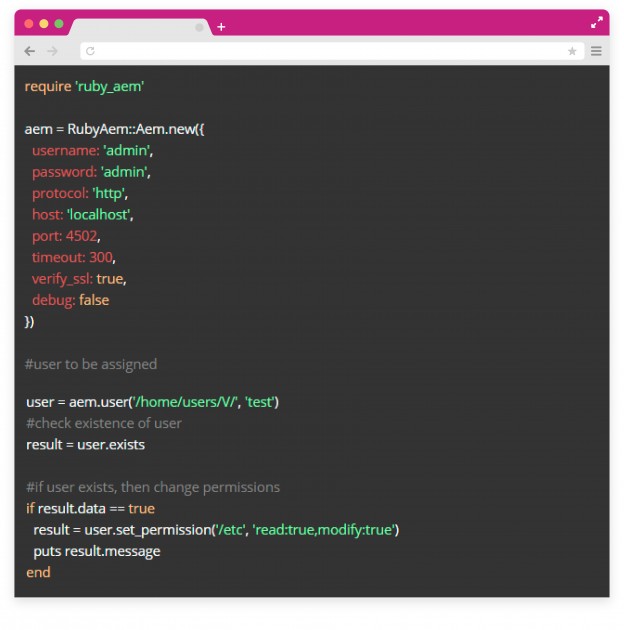This screenshot has width=624, height=630.
Task: Maximize the window using the green dot
Action: tap(59, 23)
